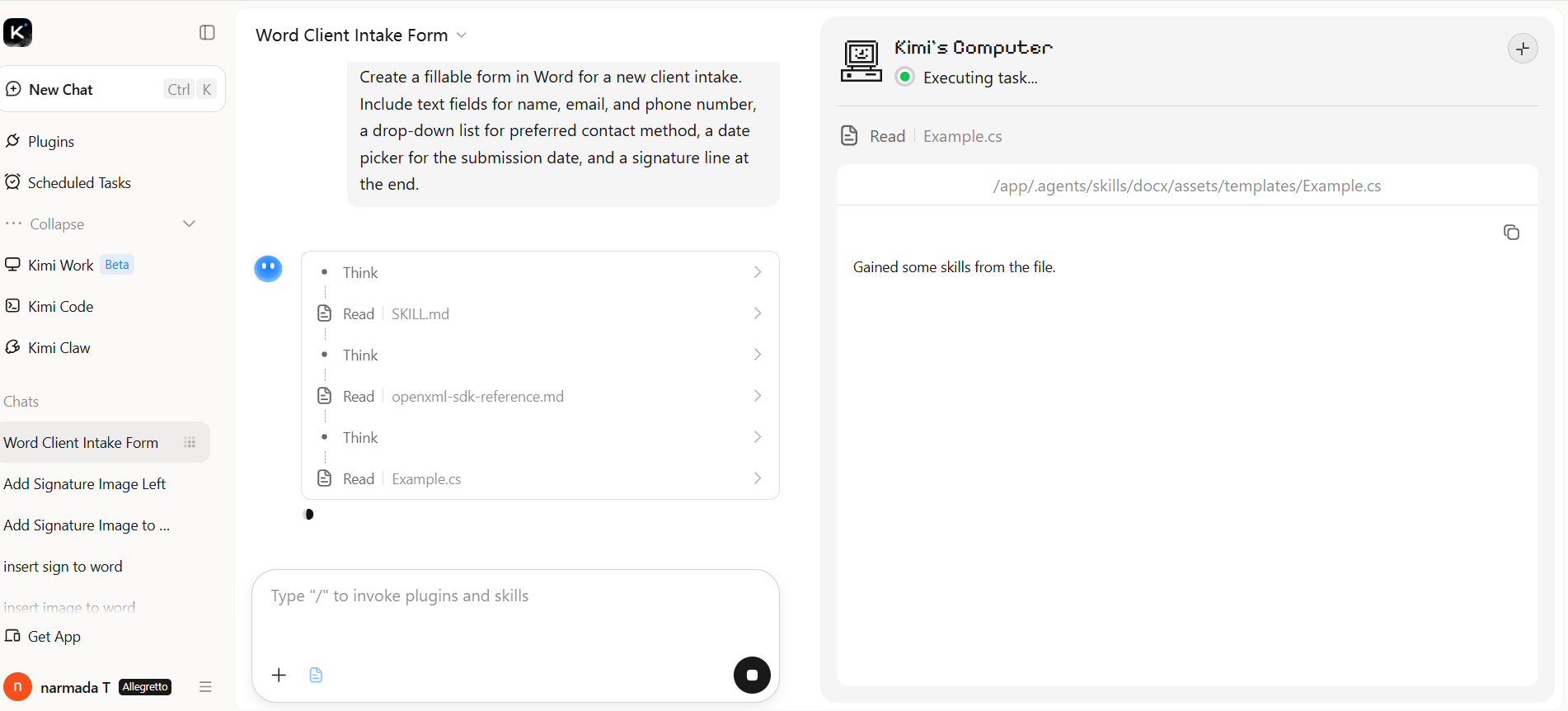
Task: Click "Gained some skills from the file." text
Action: click(x=955, y=267)
